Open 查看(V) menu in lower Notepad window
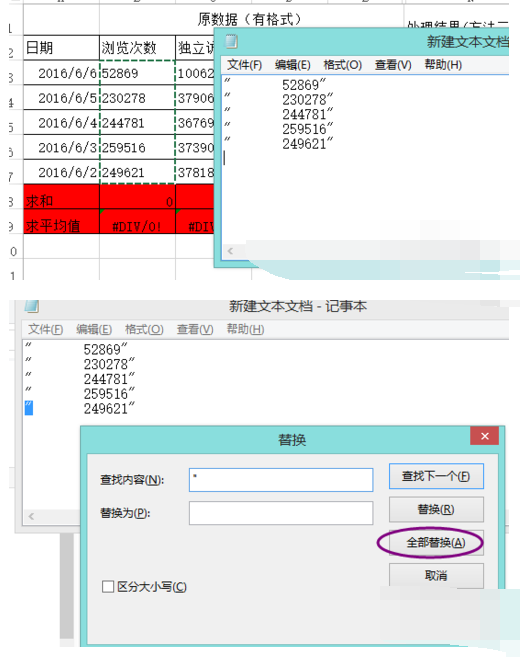This screenshot has height=657, width=522. 195,329
